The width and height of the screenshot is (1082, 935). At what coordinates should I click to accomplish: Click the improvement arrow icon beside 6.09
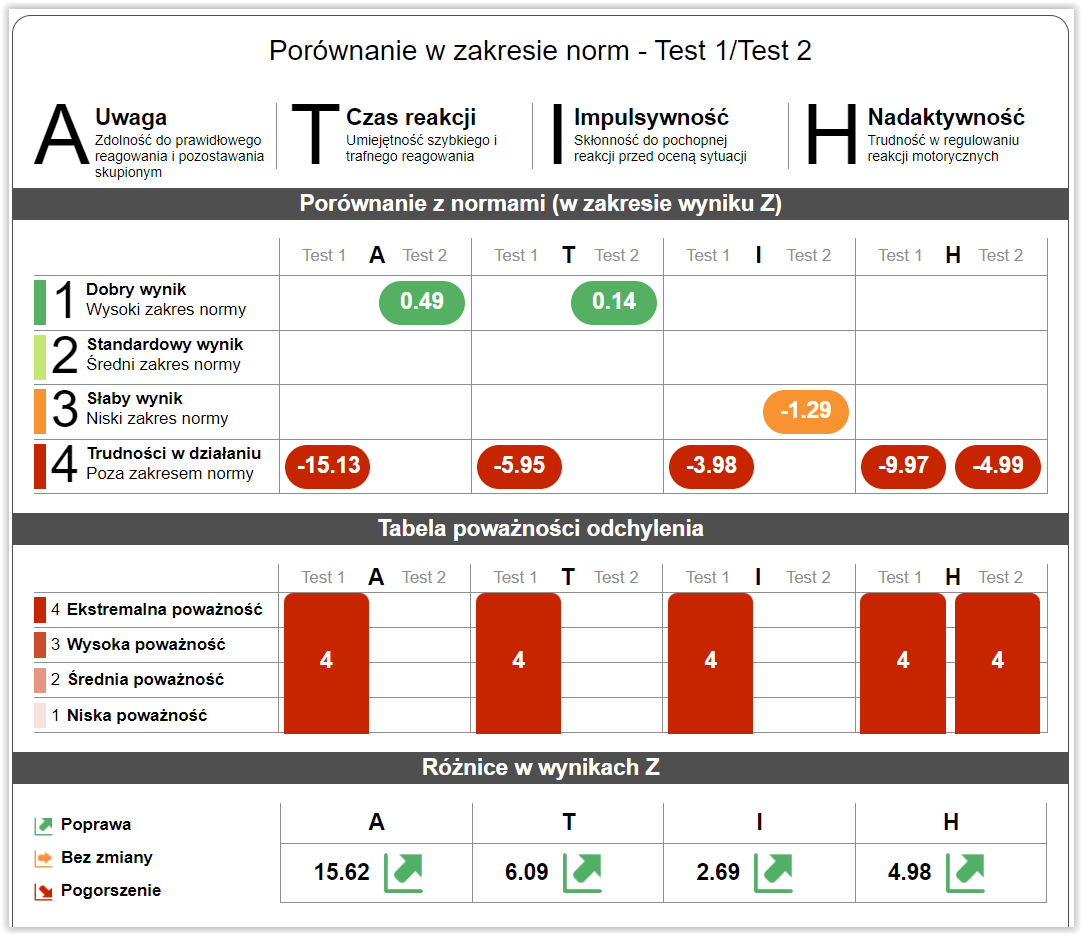point(582,872)
